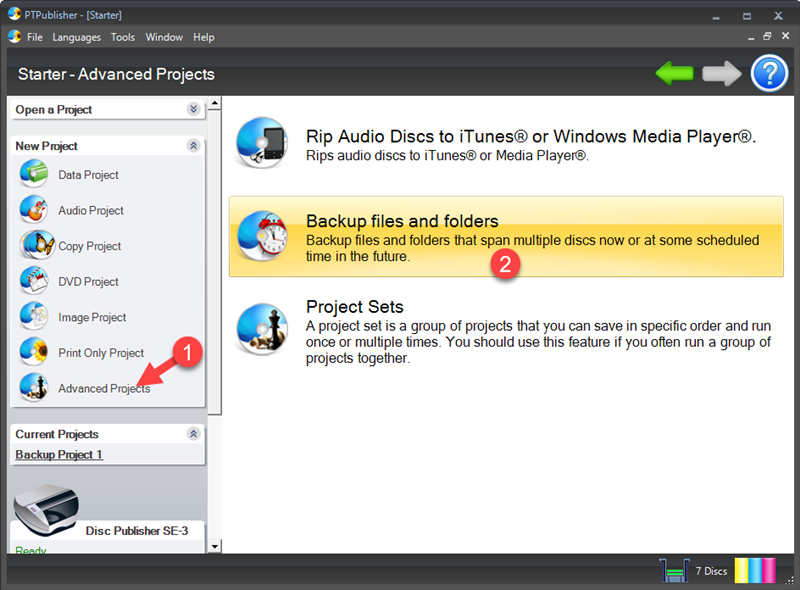Close the inner Starter child window
Screen dimensions: 800x590
[785, 36]
